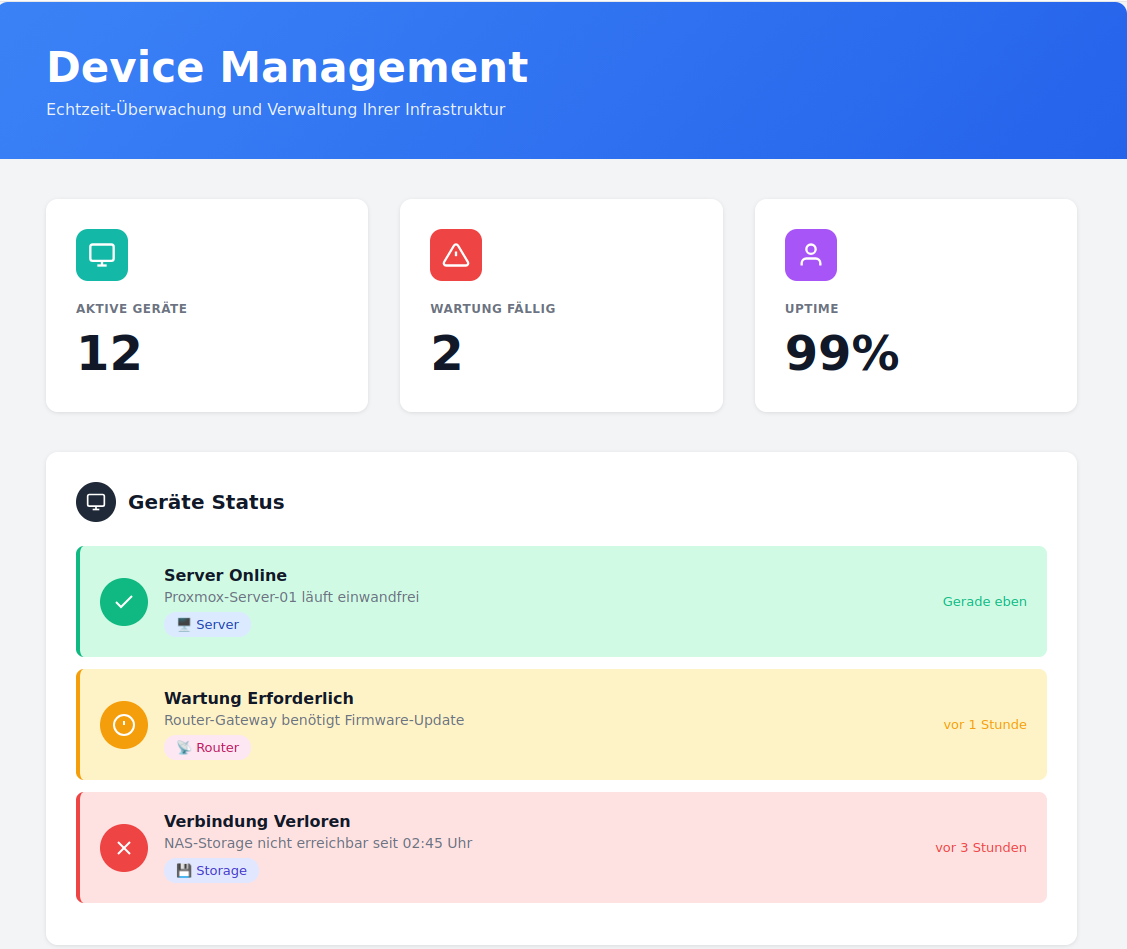Select the orange clock icon on Wartung Erforderlich

pos(123,725)
